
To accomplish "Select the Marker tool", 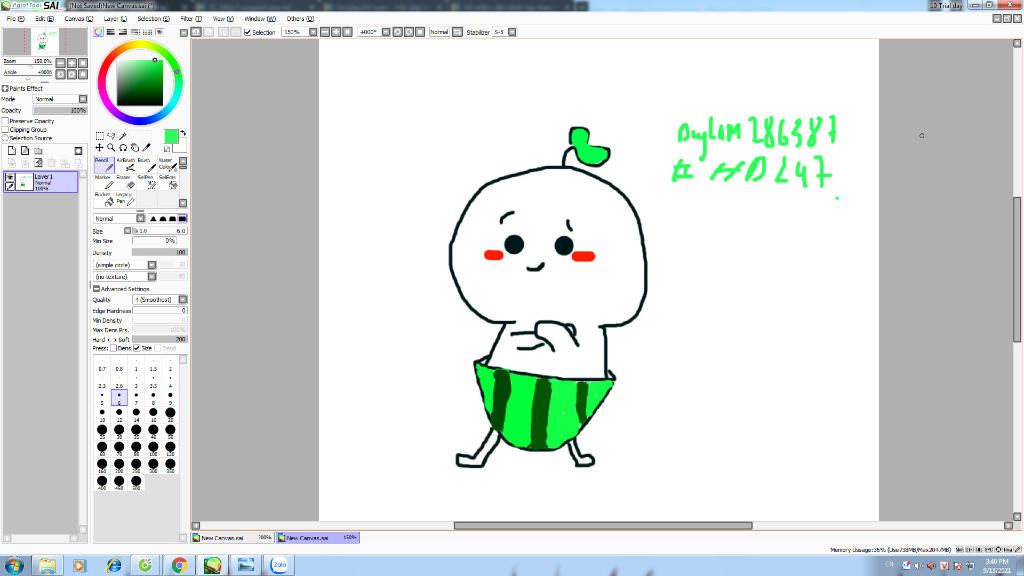I will [x=103, y=182].
